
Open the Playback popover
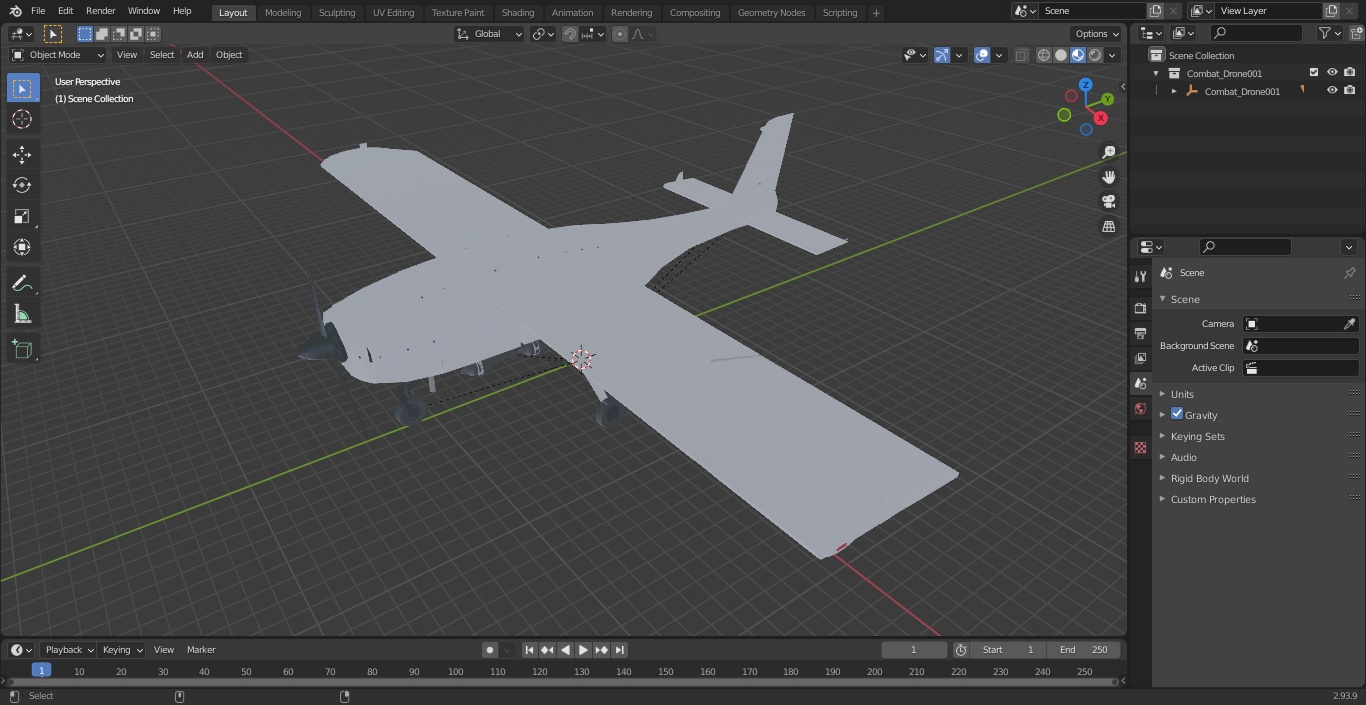[x=68, y=650]
